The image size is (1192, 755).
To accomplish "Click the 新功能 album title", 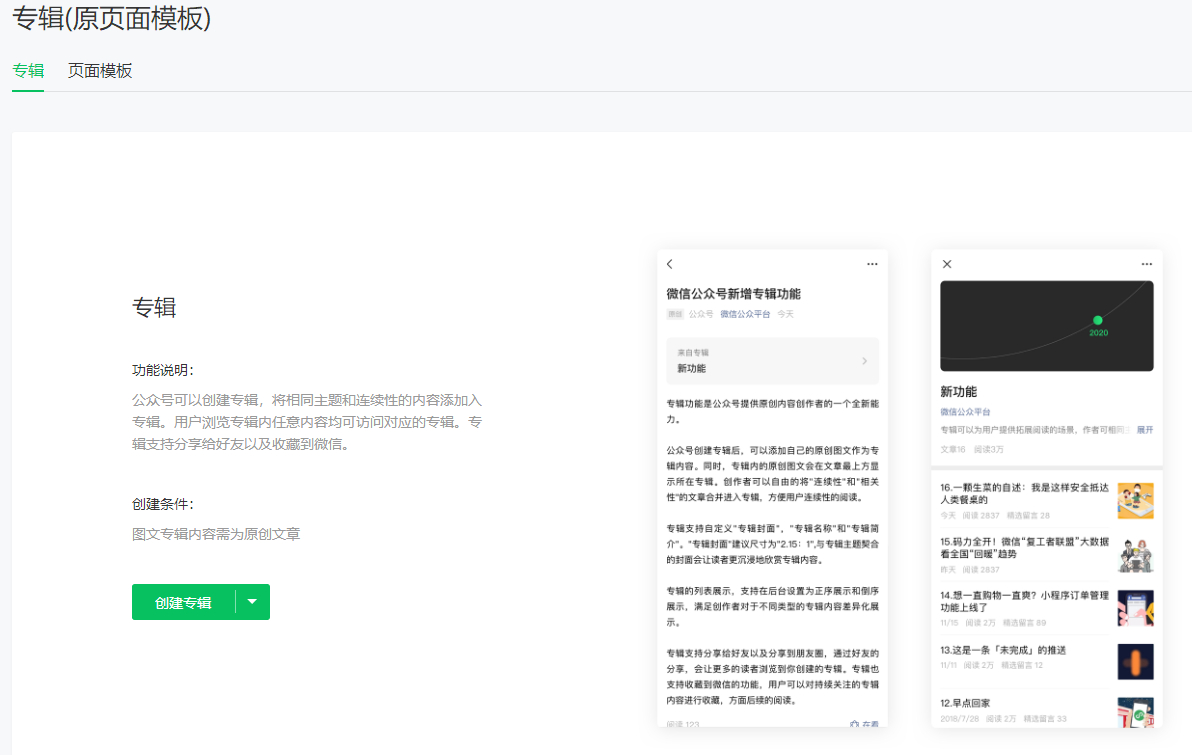I will pos(959,392).
